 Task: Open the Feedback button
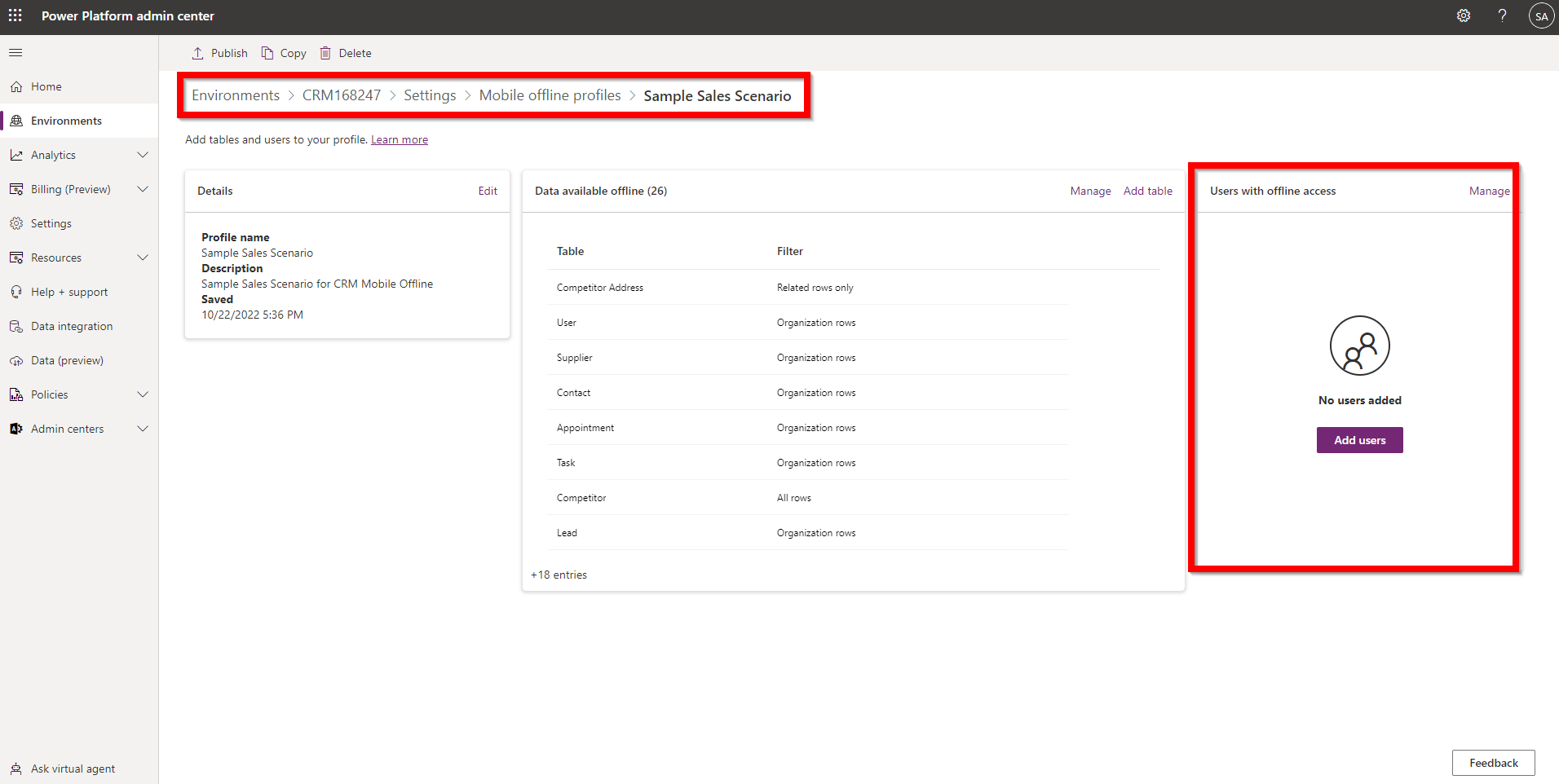[x=1494, y=763]
